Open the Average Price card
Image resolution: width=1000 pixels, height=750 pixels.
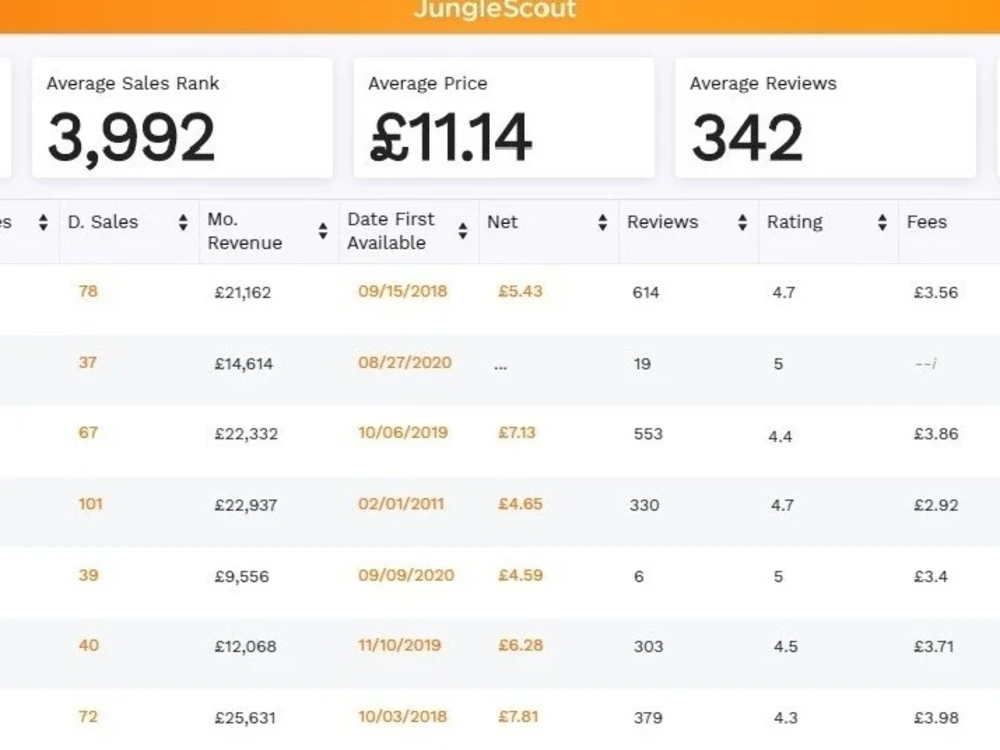pos(504,118)
